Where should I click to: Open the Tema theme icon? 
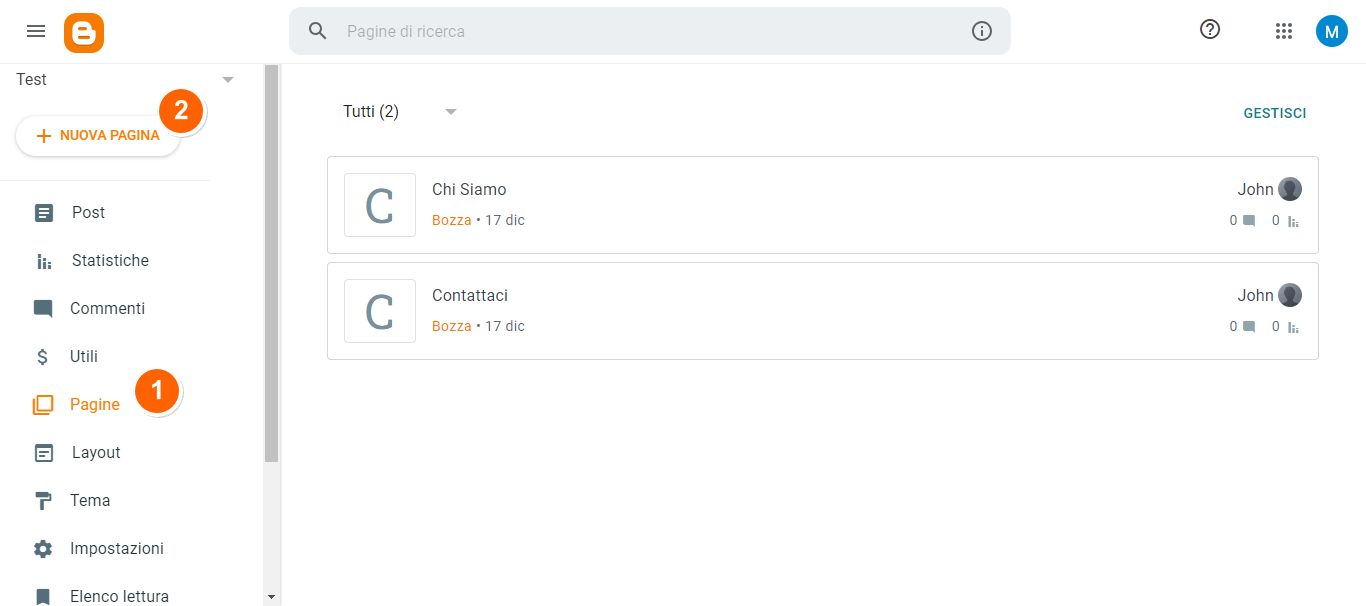tap(44, 500)
